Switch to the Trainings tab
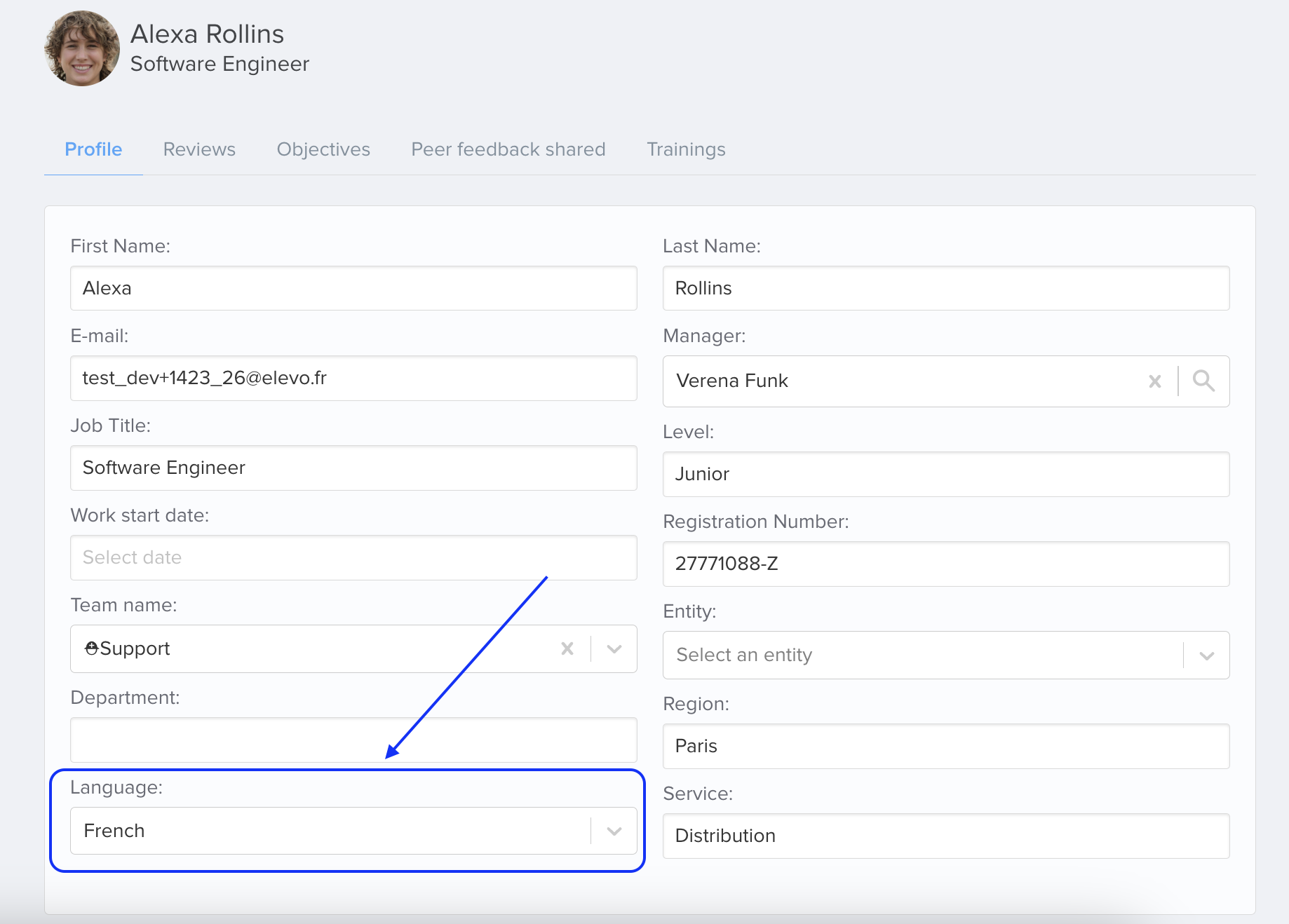1289x924 pixels. [686, 149]
